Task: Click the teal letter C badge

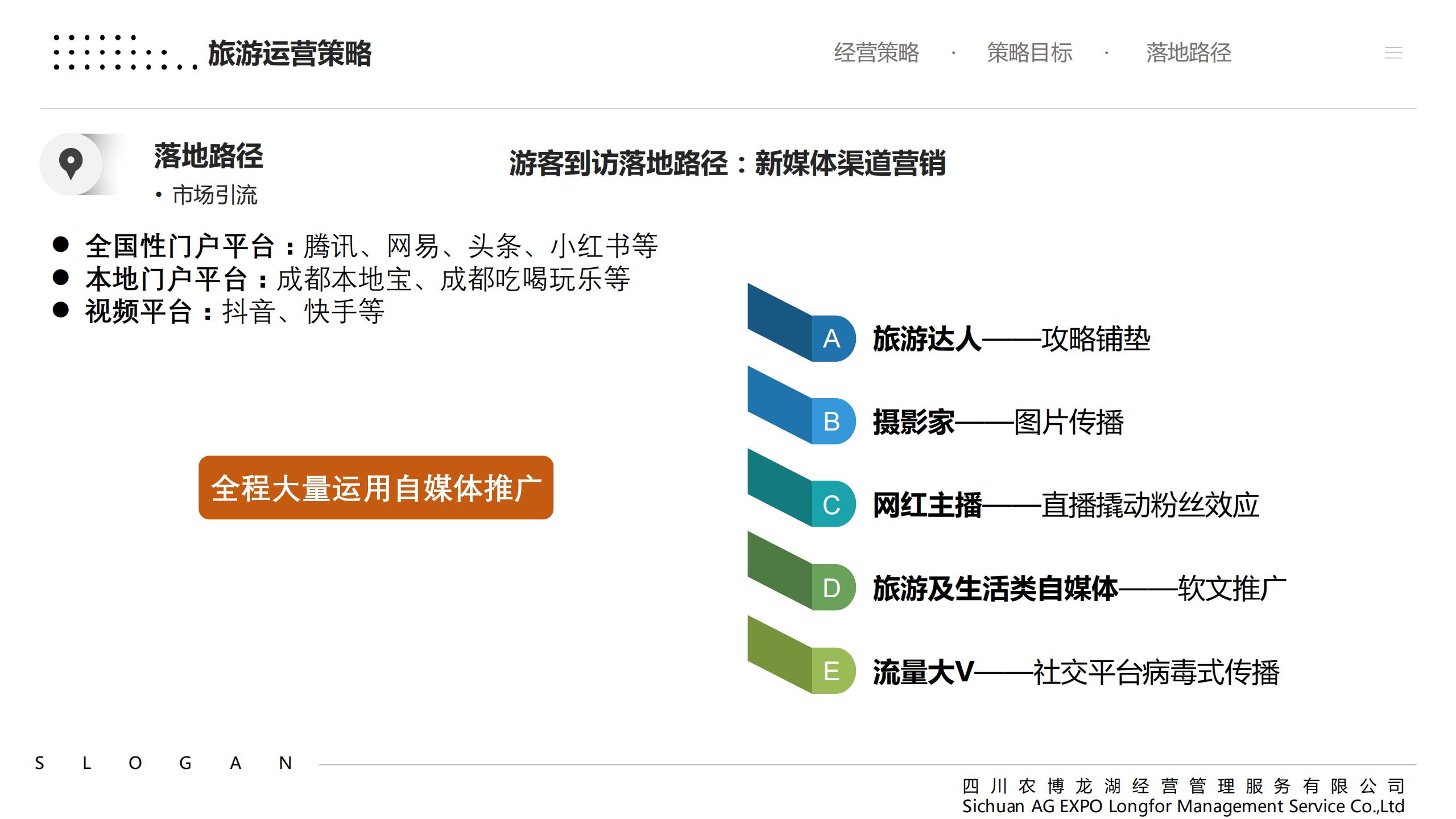Action: (832, 505)
